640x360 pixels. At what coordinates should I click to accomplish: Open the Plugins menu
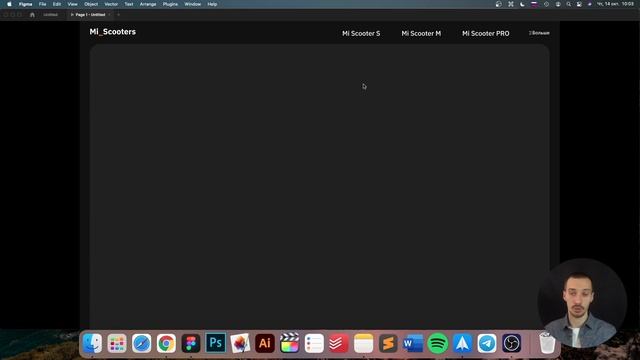point(170,4)
